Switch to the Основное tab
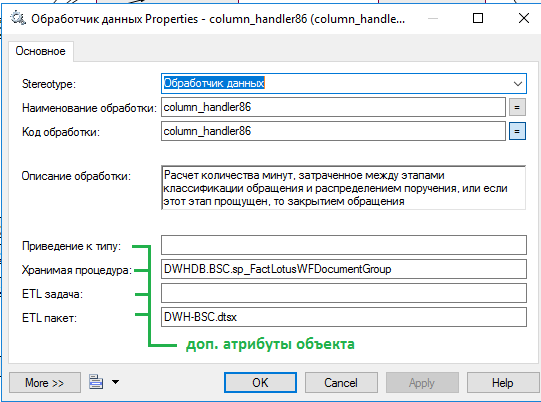The width and height of the screenshot is (541, 402). click(x=40, y=51)
